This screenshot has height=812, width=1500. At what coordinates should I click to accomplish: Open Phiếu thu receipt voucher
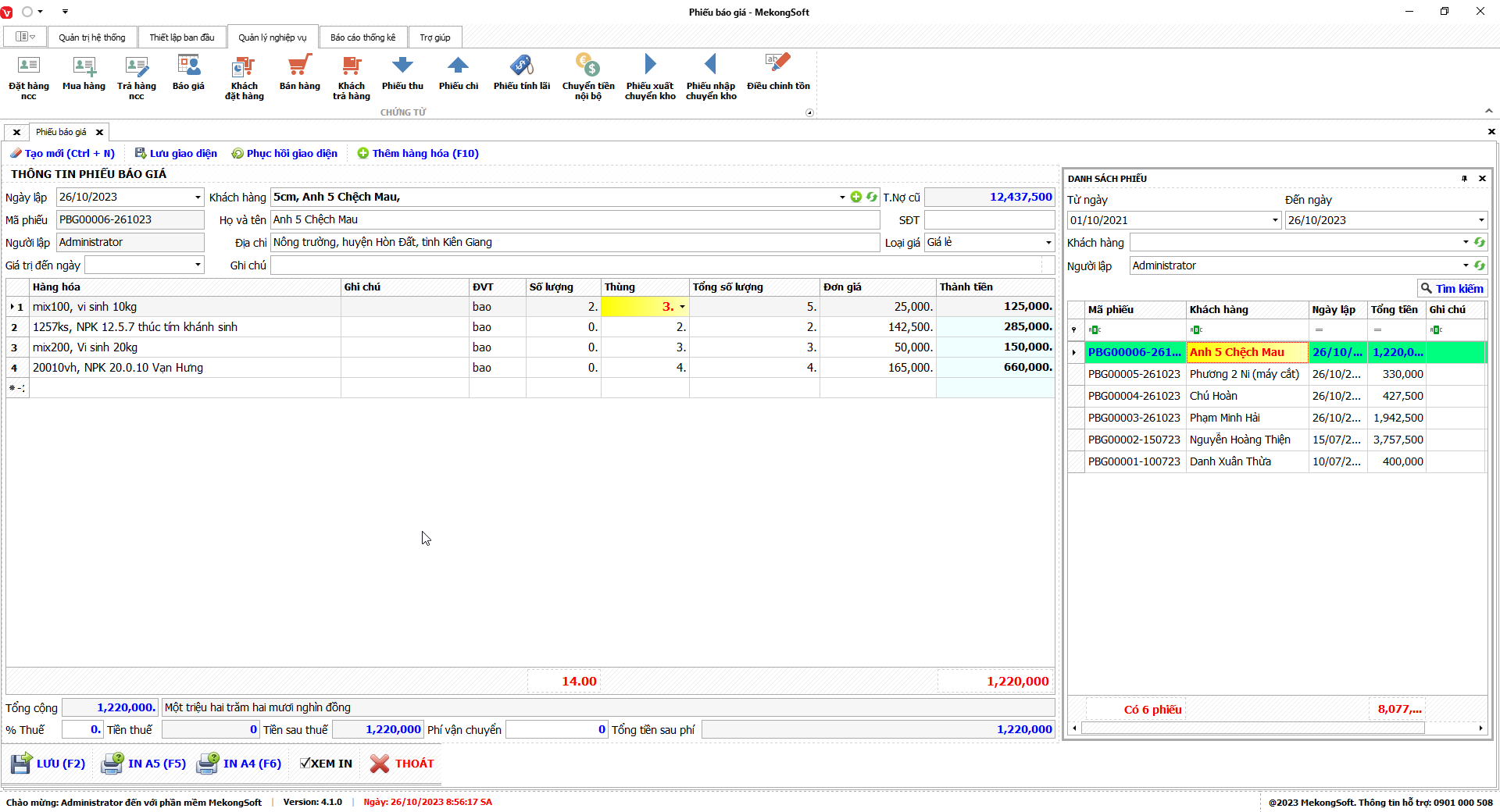402,73
